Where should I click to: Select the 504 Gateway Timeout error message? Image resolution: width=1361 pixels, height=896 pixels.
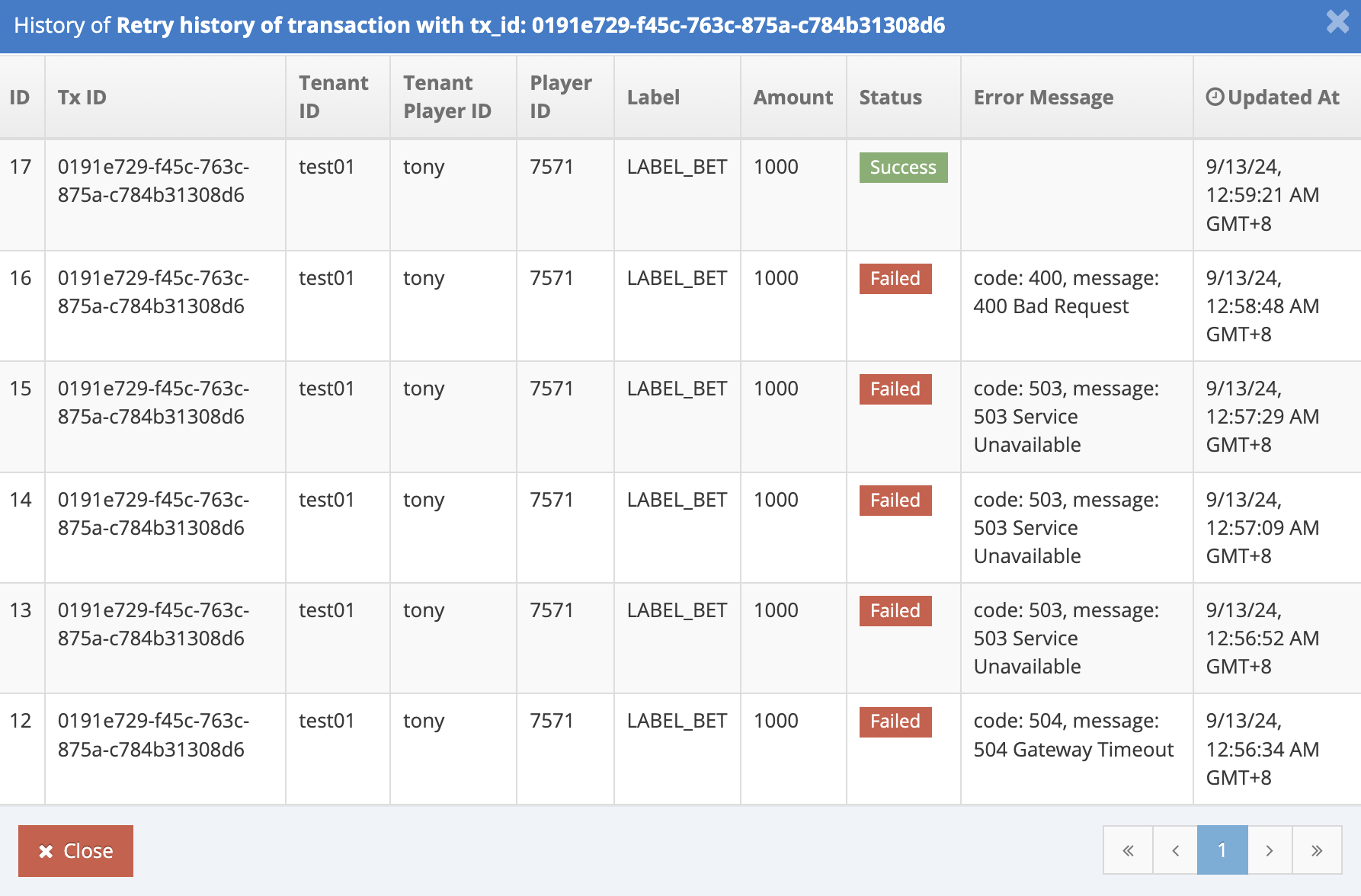pos(1073,735)
